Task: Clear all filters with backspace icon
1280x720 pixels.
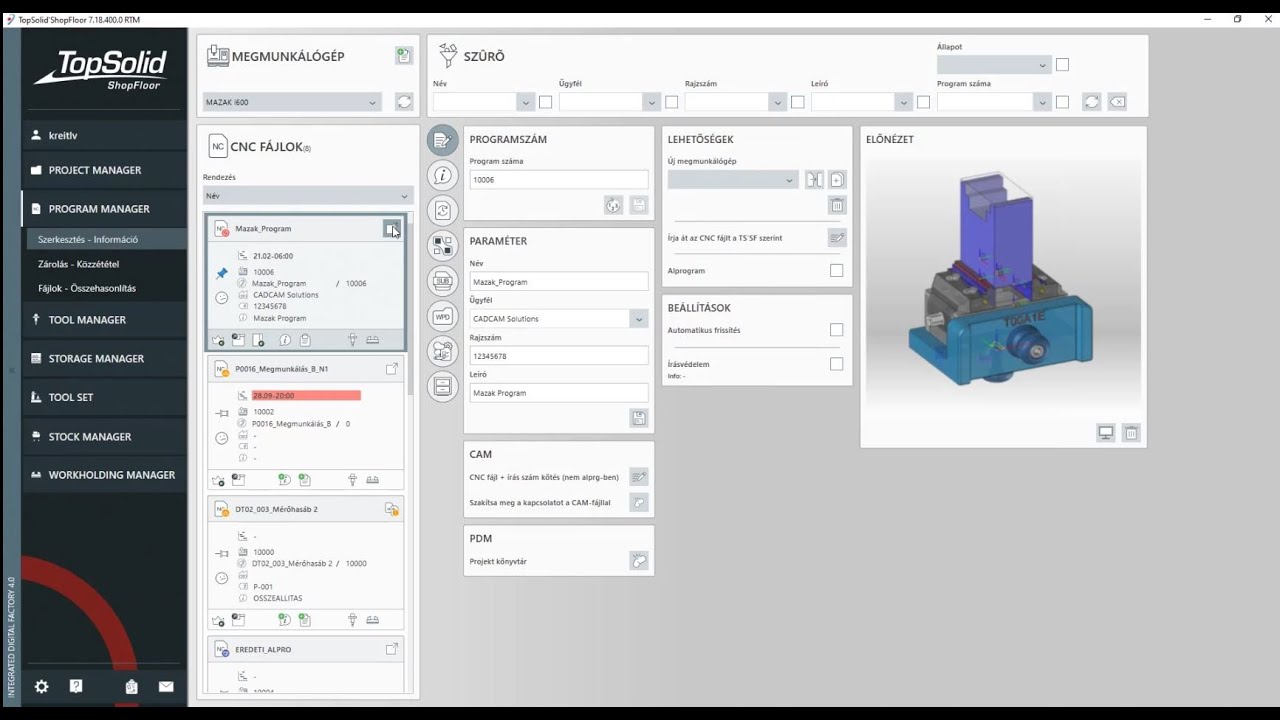Action: [x=1117, y=102]
